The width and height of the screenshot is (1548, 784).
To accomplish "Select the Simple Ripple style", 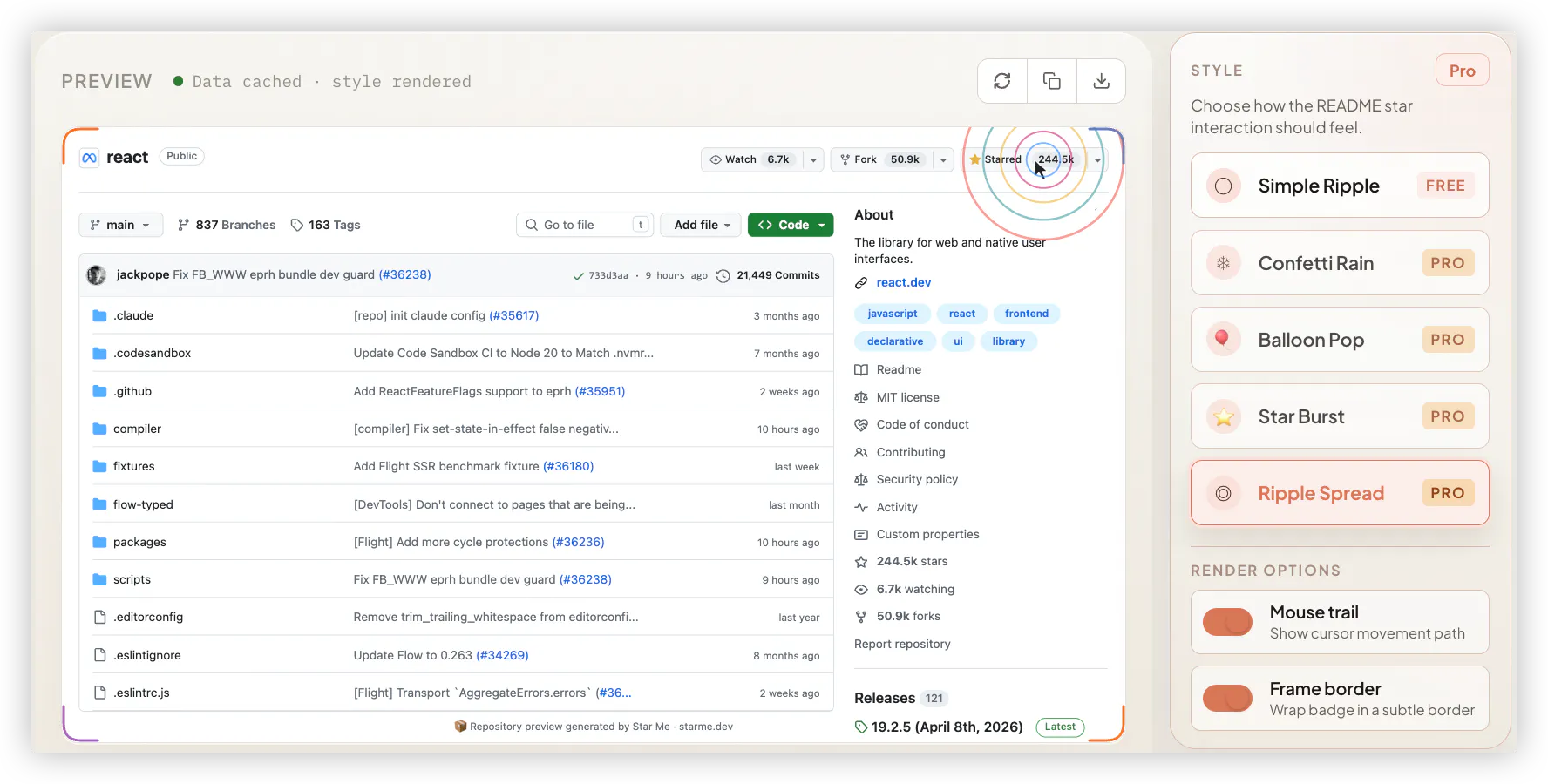I will (x=1340, y=186).
